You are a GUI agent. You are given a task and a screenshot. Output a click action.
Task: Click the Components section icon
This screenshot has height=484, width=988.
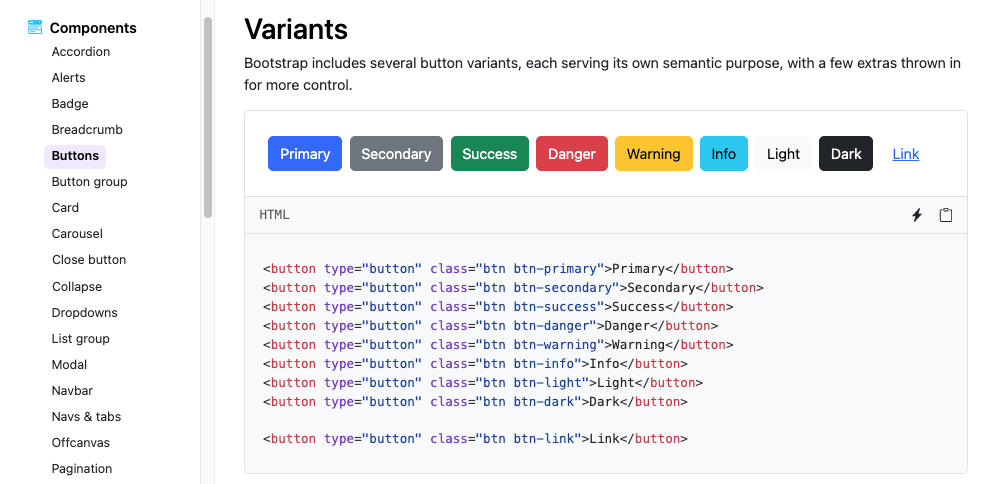(35, 28)
